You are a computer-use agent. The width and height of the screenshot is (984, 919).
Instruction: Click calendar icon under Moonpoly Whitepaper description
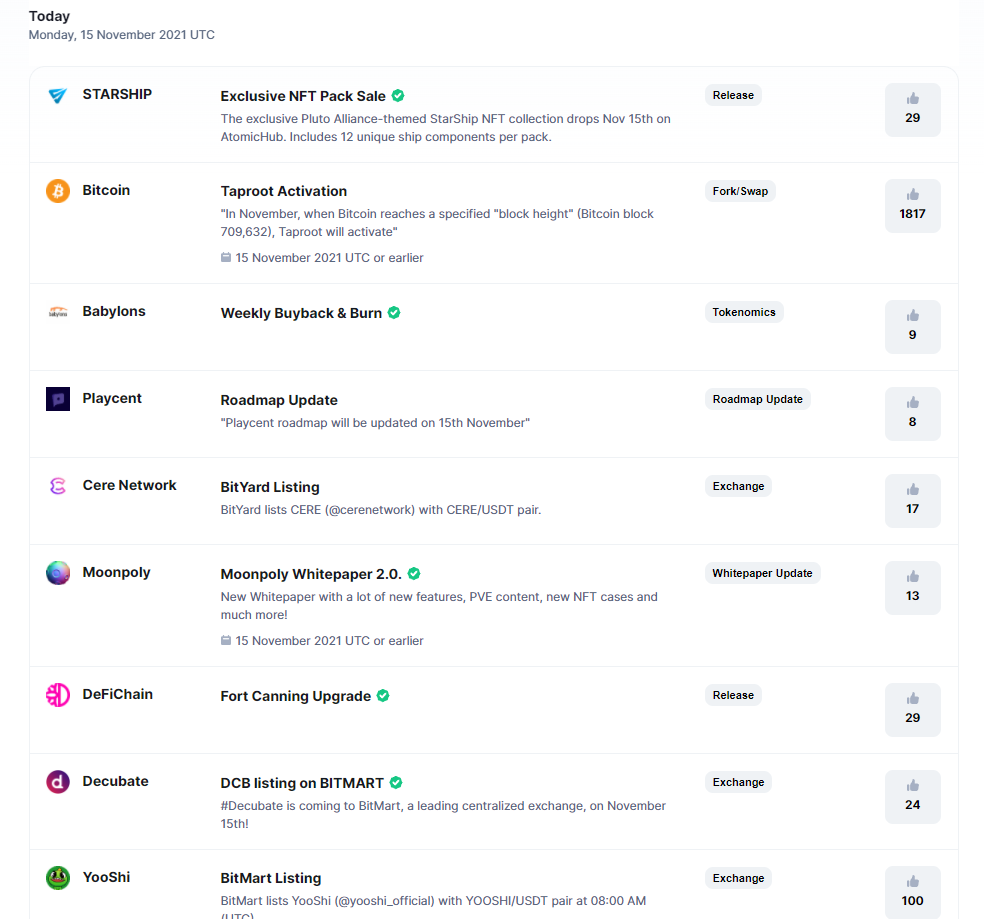point(226,640)
